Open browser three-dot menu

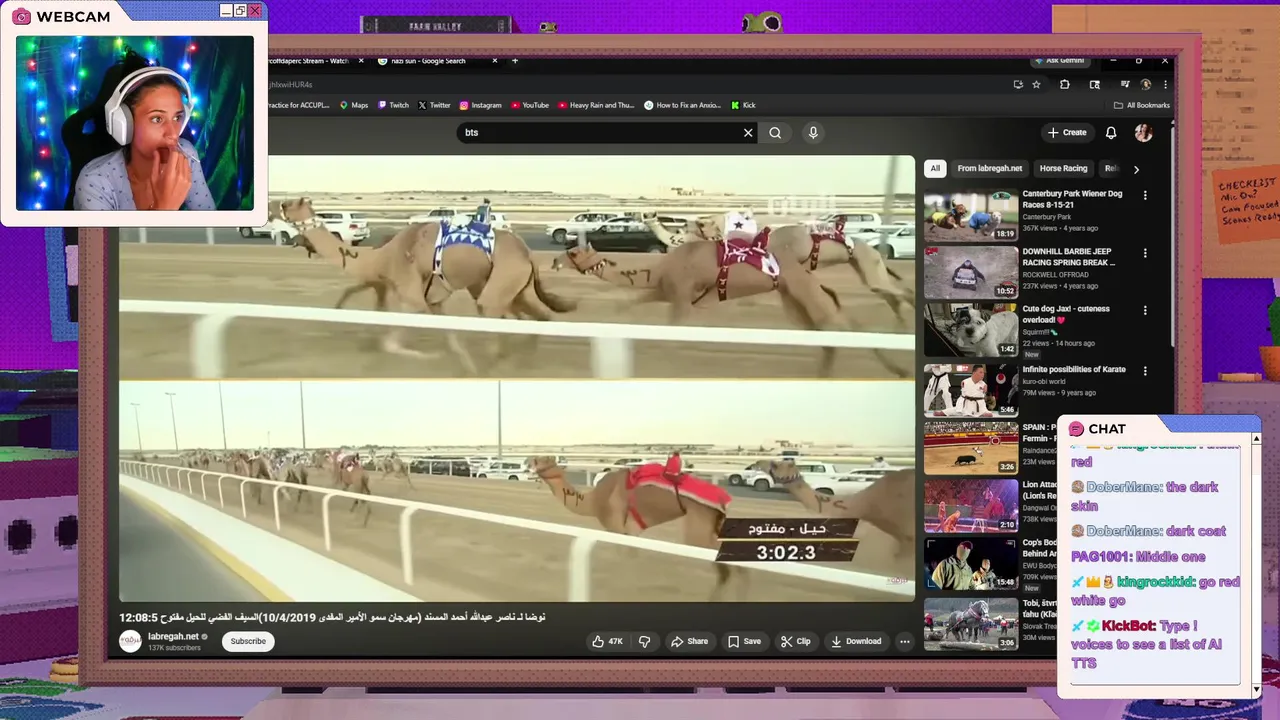tap(1165, 85)
